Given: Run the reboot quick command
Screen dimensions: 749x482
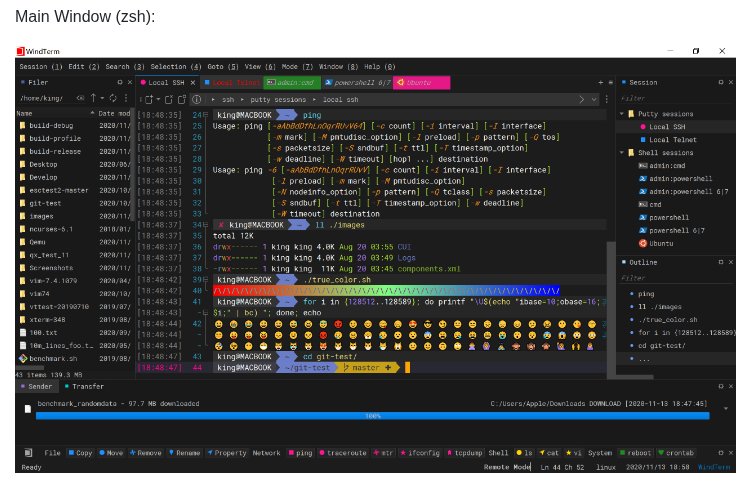Looking at the screenshot, I should 635,453.
